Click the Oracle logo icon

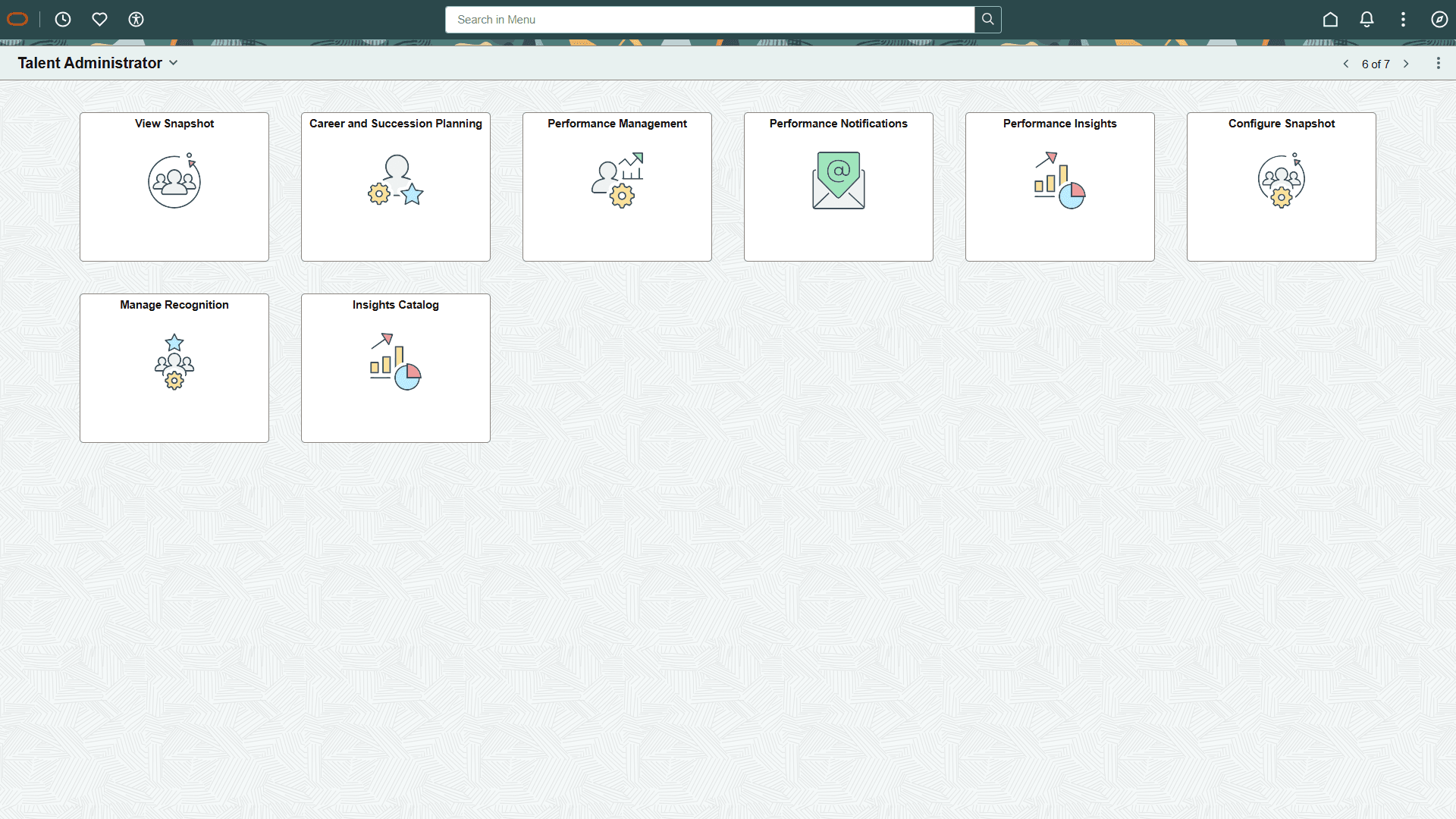point(17,20)
